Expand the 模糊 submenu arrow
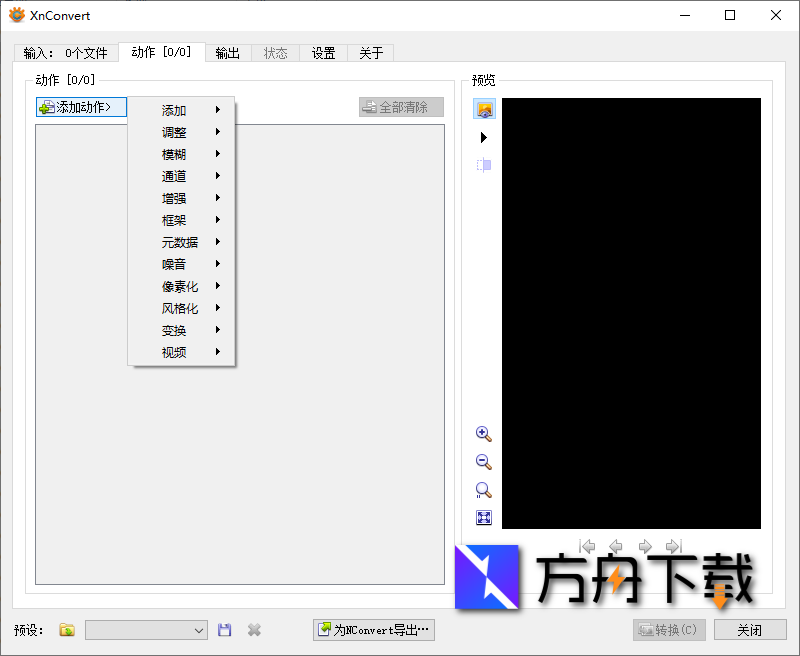800x656 pixels. tap(219, 154)
